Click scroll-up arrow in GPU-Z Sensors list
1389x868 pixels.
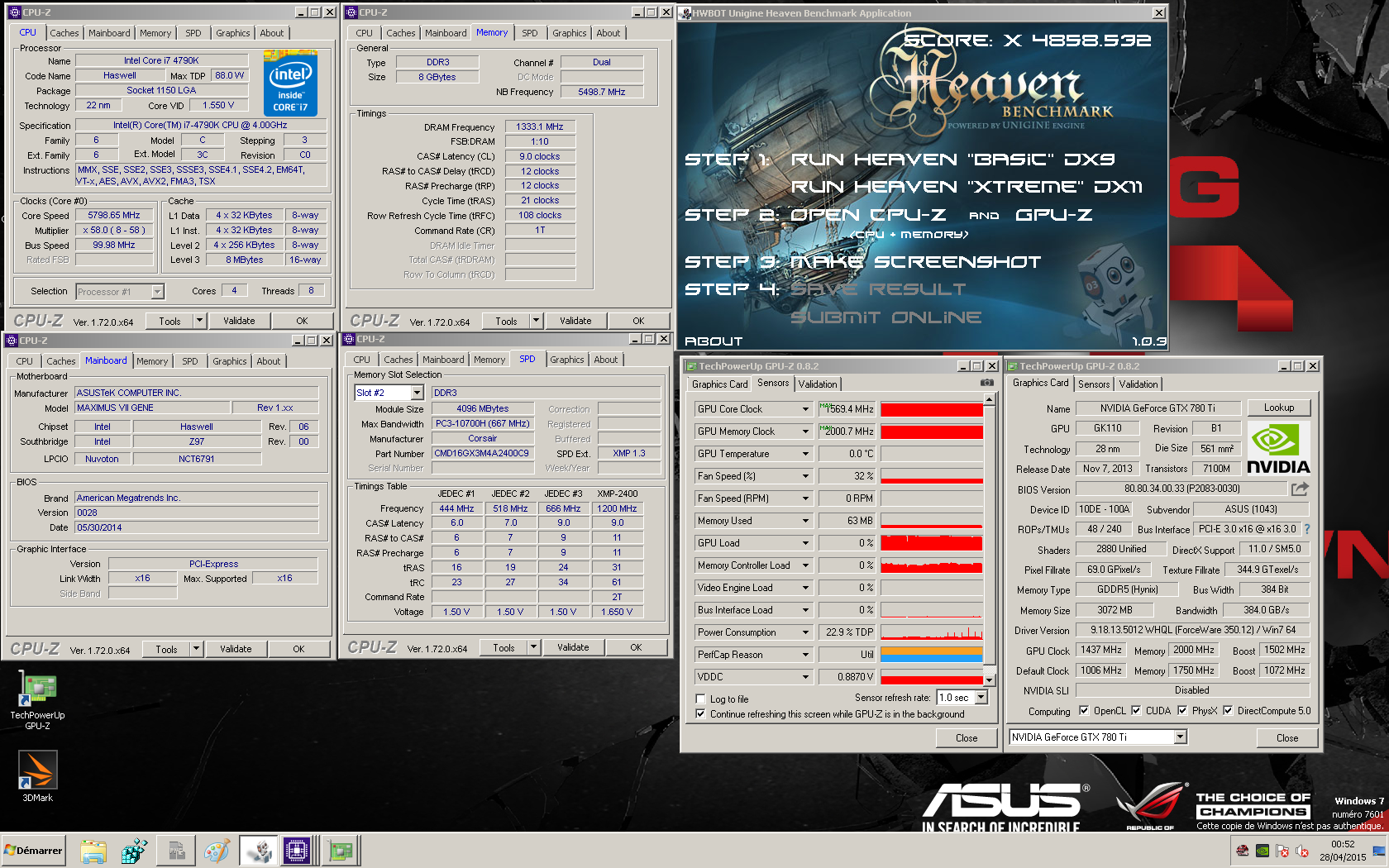pyautogui.click(x=989, y=399)
